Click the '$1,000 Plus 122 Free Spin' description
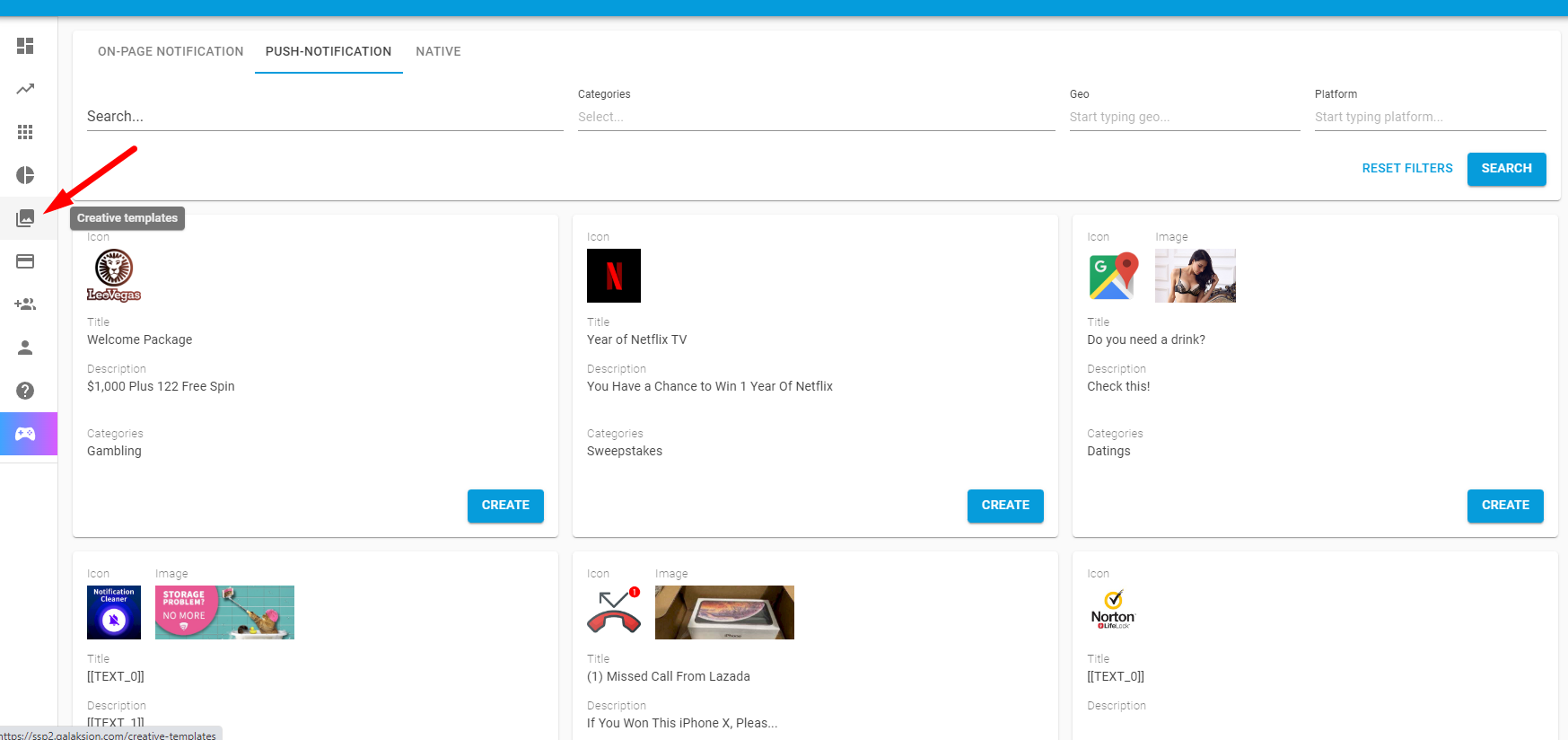 pos(161,386)
